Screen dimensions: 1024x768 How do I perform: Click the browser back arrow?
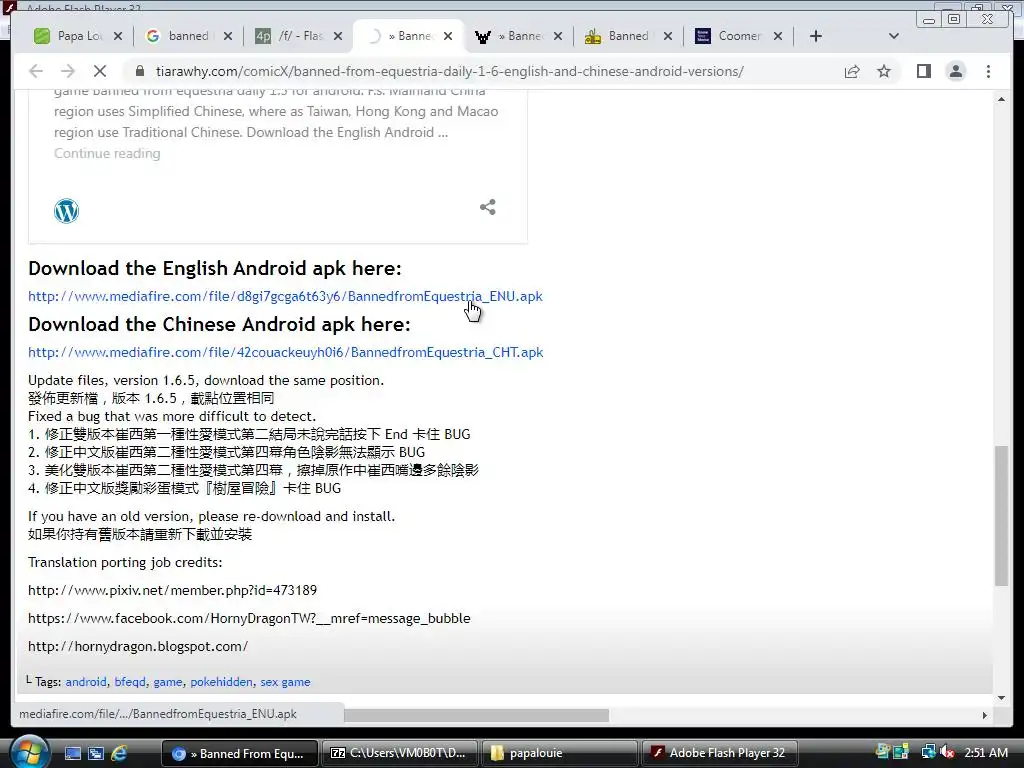(36, 71)
